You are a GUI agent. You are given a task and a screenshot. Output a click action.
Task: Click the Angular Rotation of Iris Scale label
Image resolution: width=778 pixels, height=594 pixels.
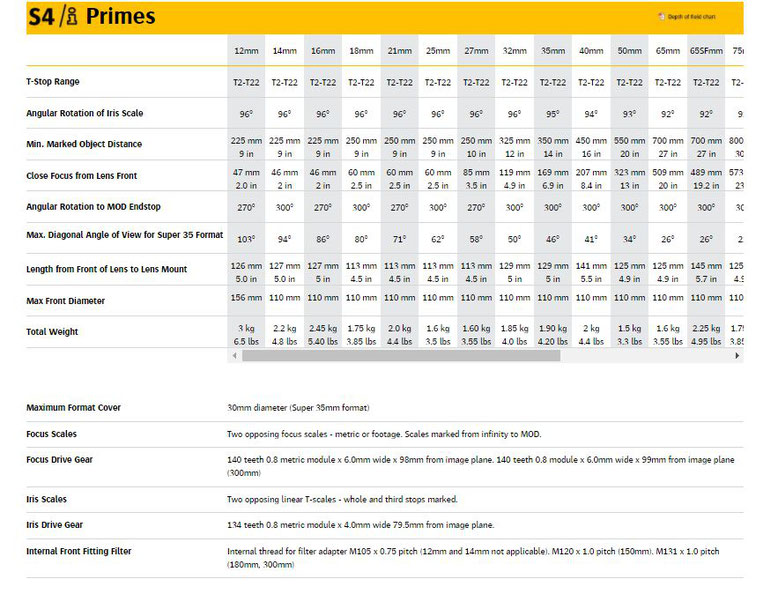84,113
